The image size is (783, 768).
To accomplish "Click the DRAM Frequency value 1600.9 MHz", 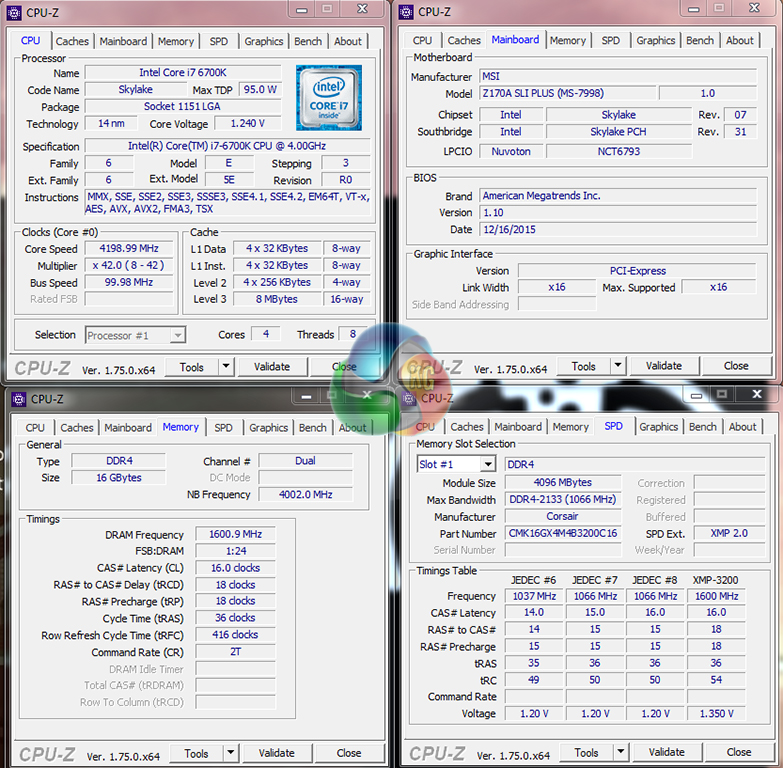I will 235,534.
